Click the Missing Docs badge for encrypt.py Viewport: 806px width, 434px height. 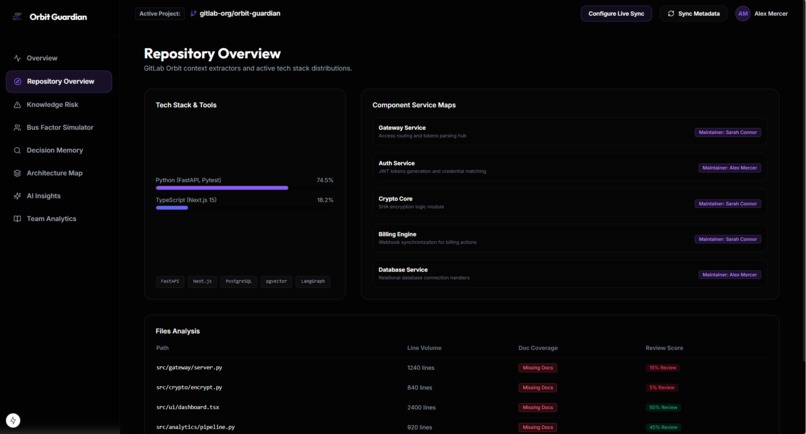click(538, 387)
